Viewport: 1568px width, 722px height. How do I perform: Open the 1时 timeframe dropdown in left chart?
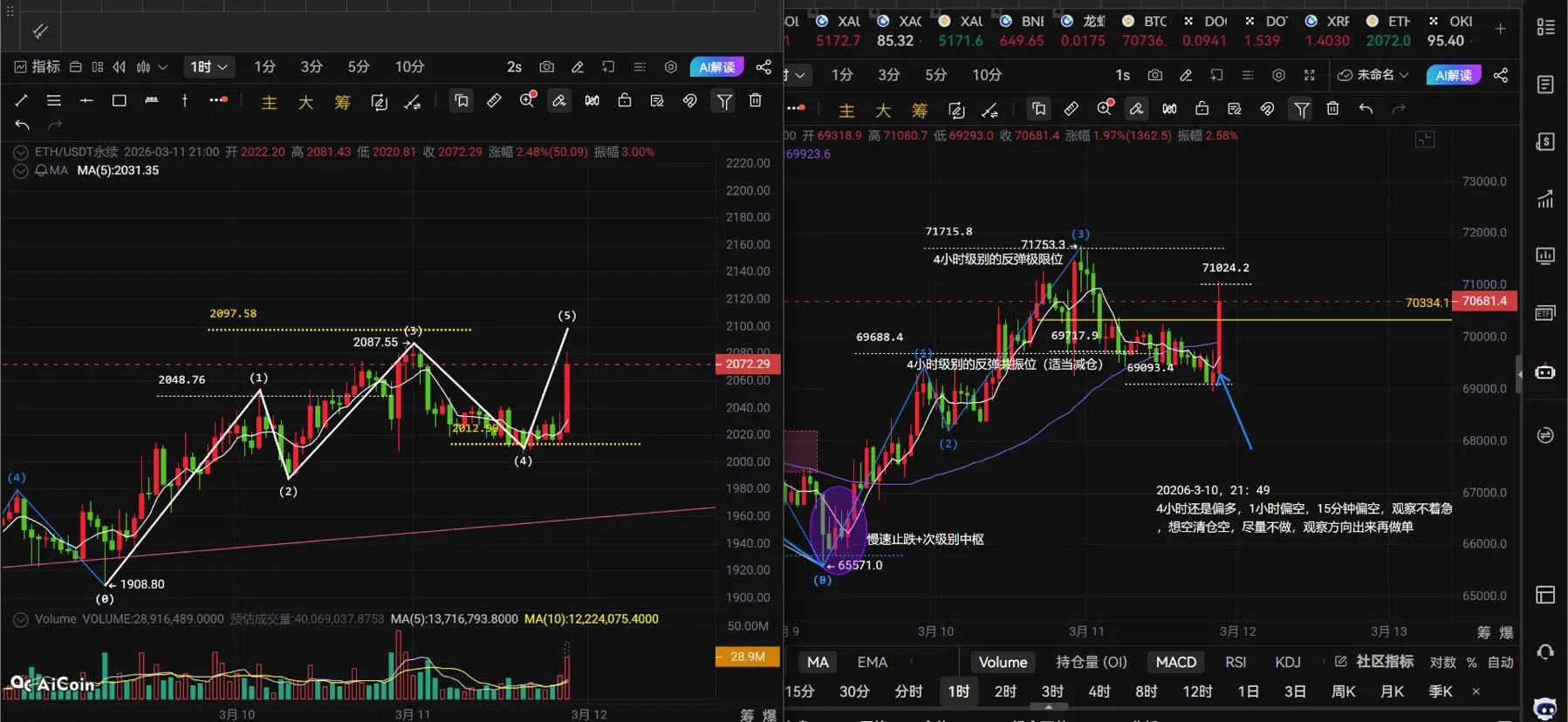point(209,66)
